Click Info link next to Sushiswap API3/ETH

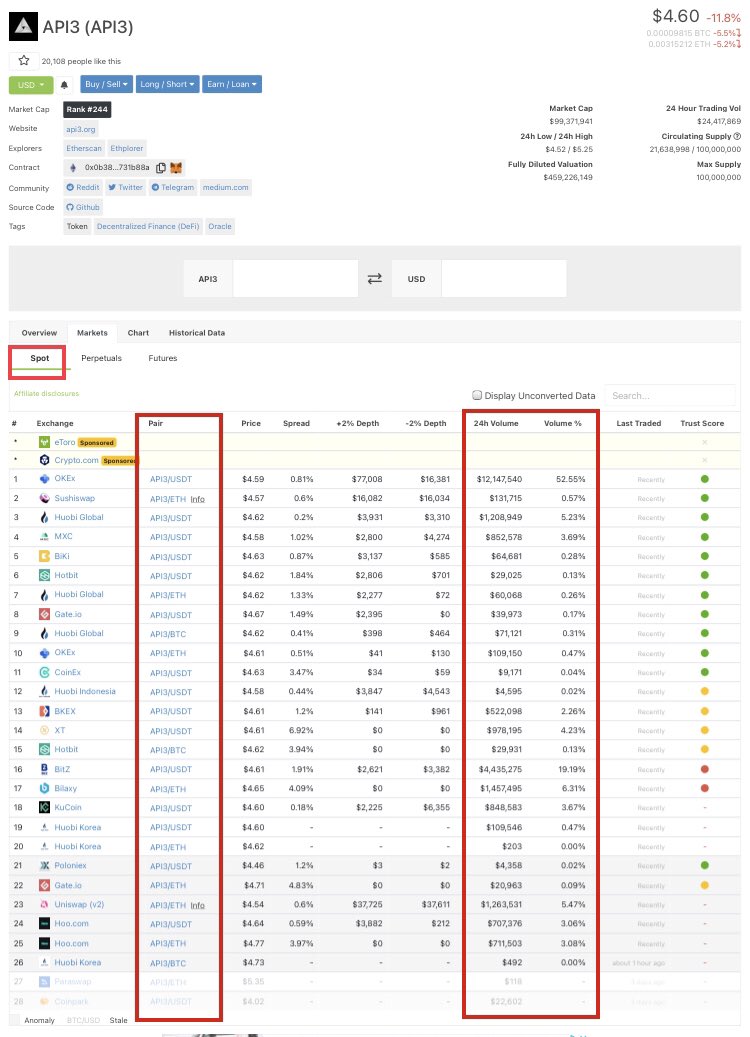click(x=197, y=499)
